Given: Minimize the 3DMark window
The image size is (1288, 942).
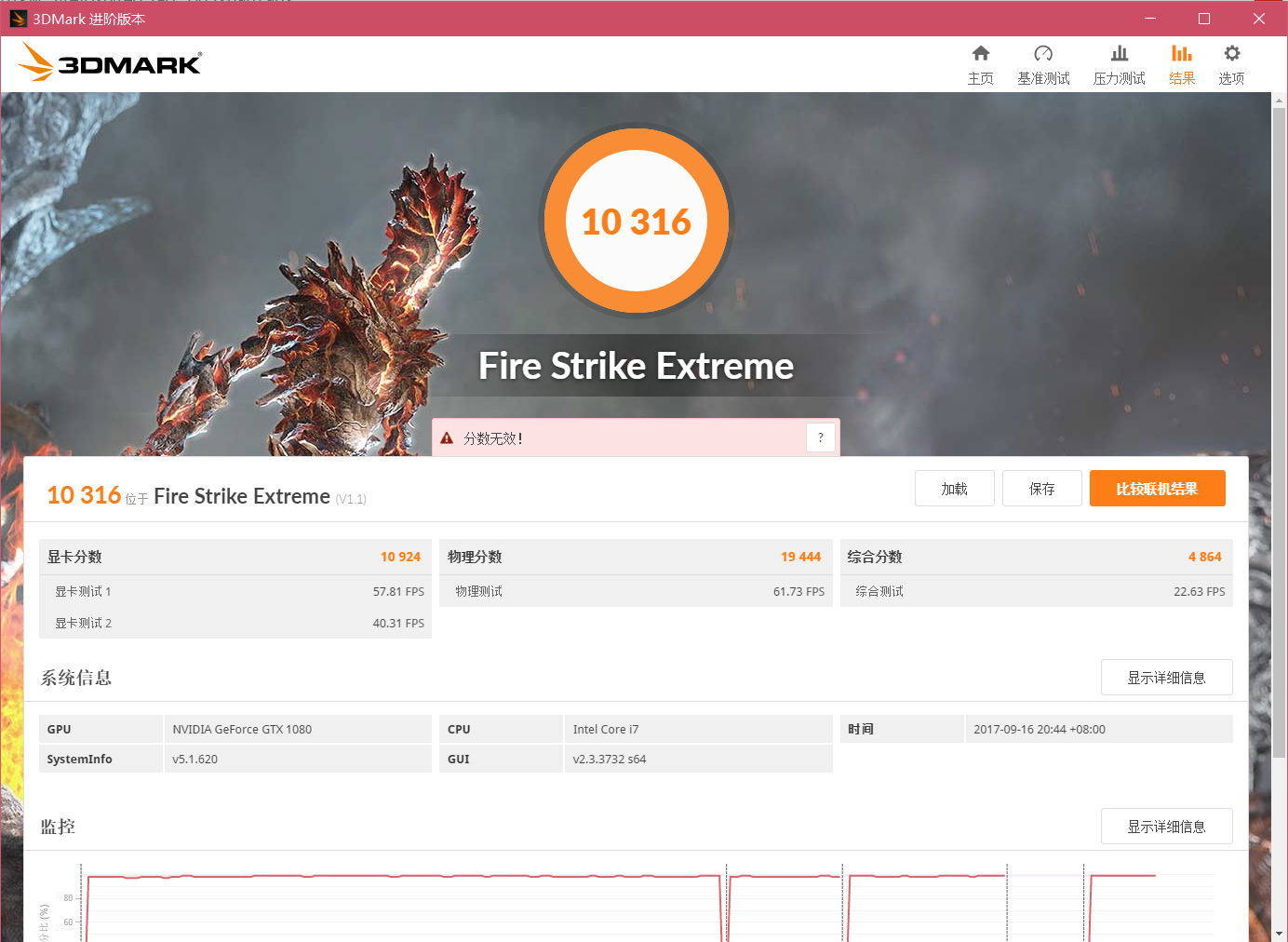Looking at the screenshot, I should tap(1150, 19).
